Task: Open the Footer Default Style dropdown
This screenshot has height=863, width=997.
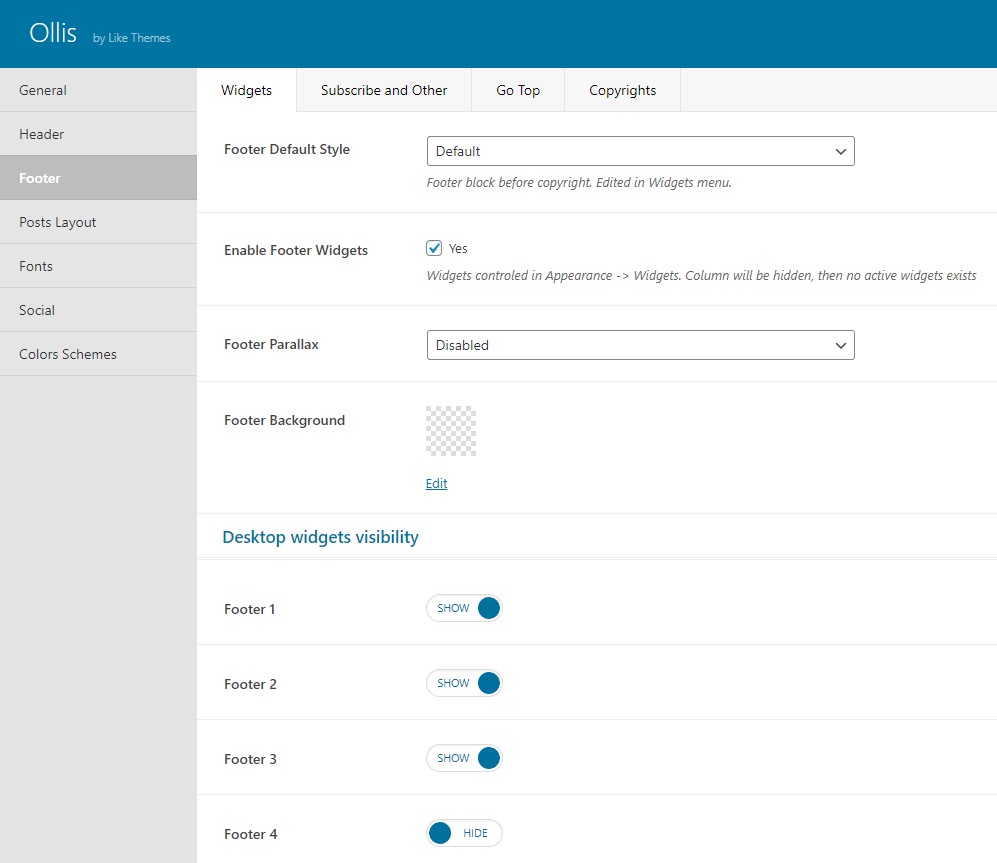Action: (x=640, y=151)
